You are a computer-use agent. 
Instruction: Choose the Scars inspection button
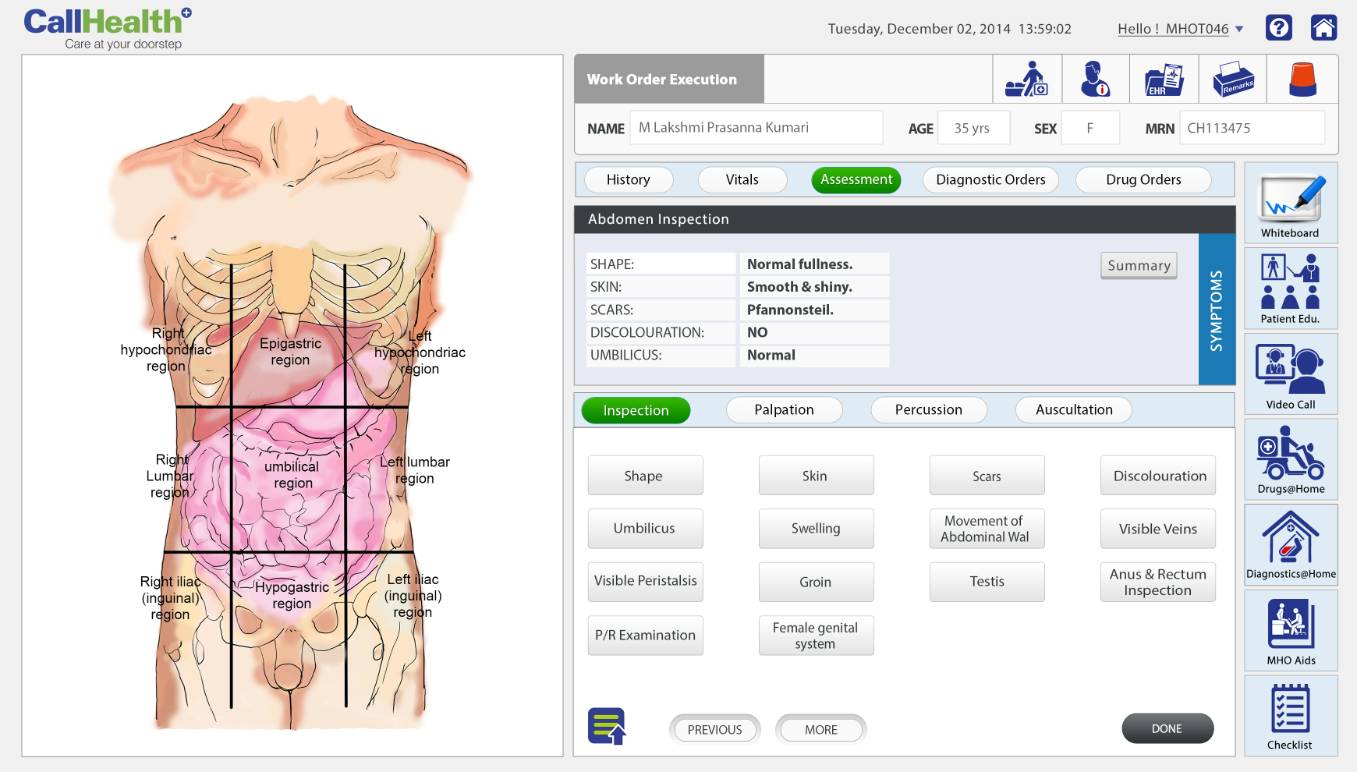point(987,476)
